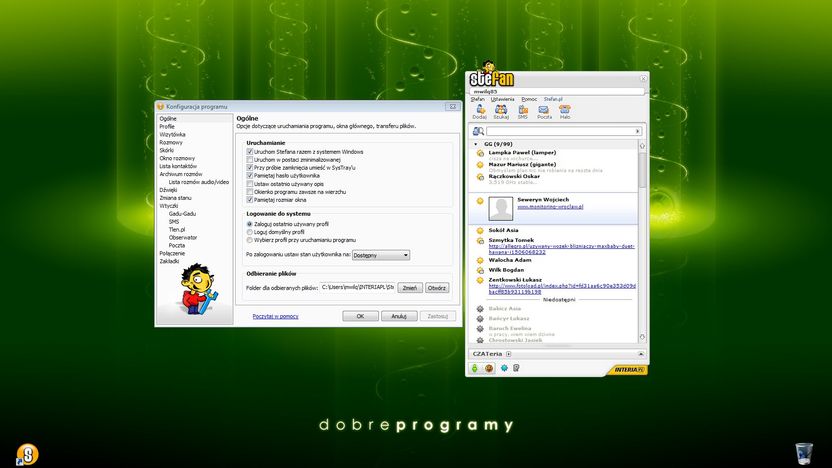Click the green status icon at window bottom
Viewport: 832px width, 468px height.
pos(475,368)
